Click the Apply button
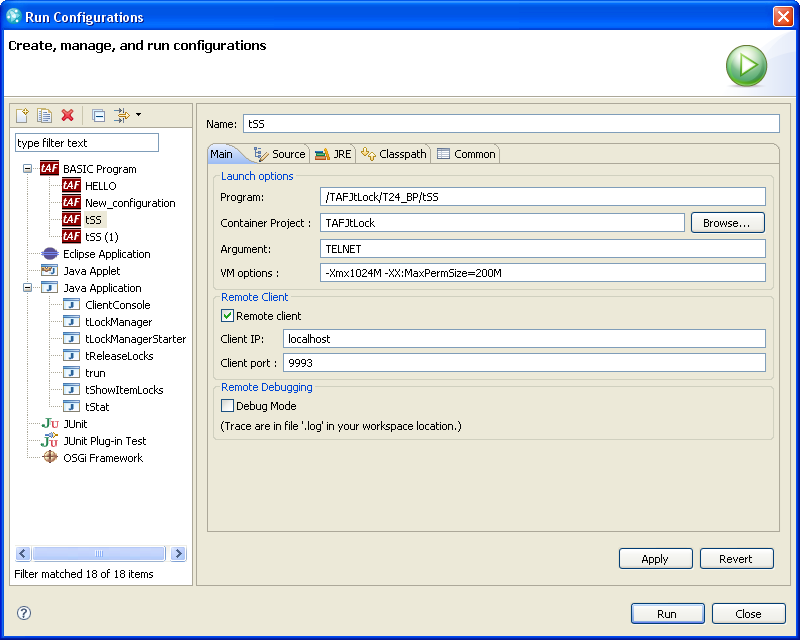The image size is (800, 640). (655, 559)
